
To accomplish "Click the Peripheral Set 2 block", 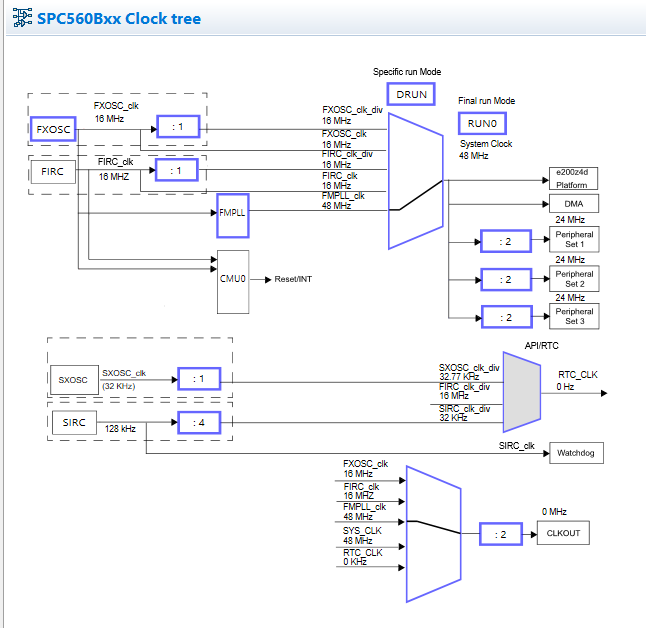I will (x=574, y=279).
